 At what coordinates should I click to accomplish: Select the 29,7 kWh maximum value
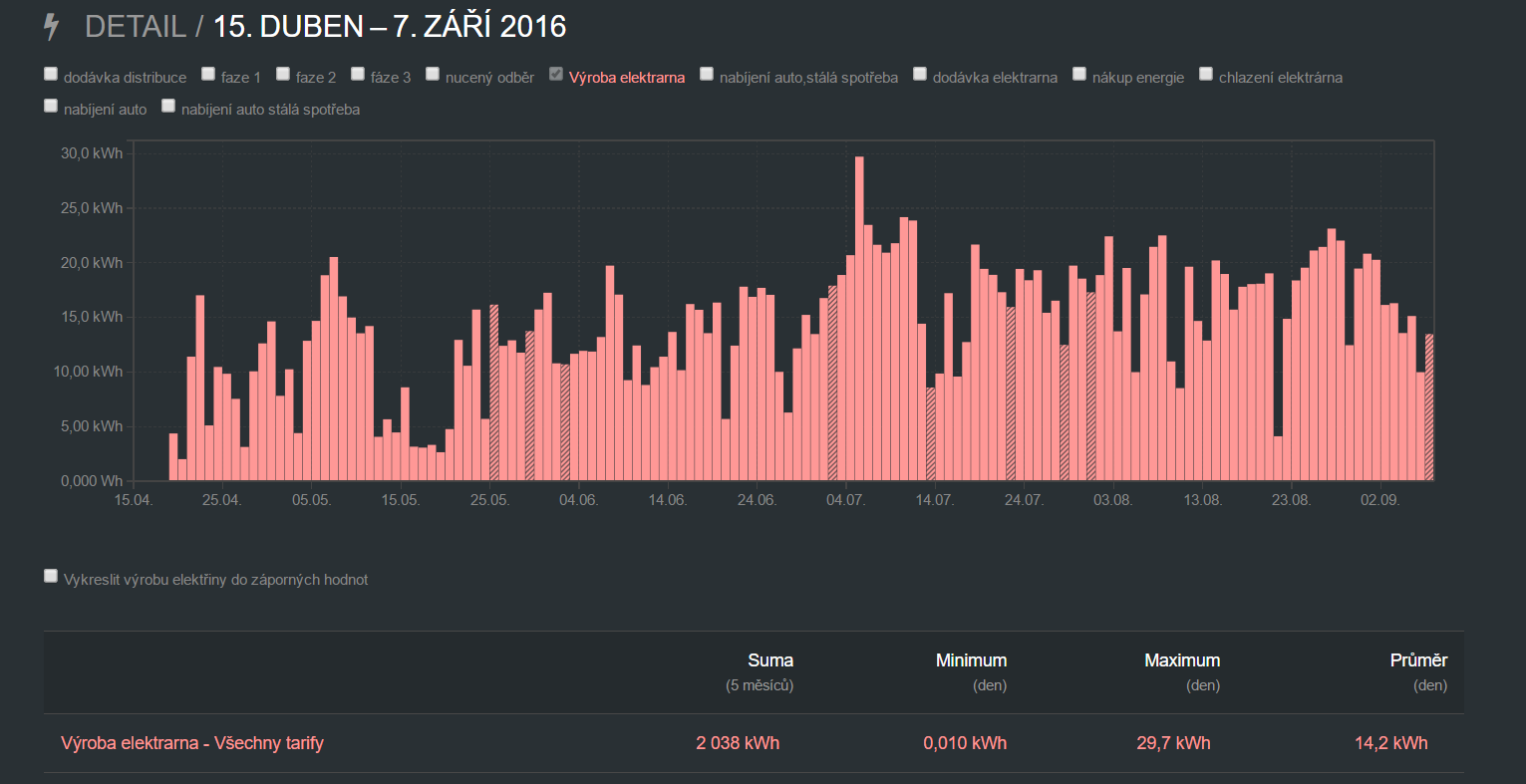1174,743
